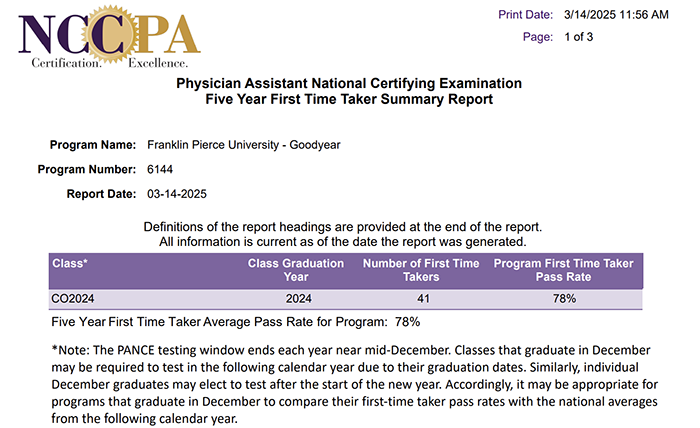Select the CO2024 class cell
Image resolution: width=700 pixels, height=428 pixels.
[x=73, y=299]
